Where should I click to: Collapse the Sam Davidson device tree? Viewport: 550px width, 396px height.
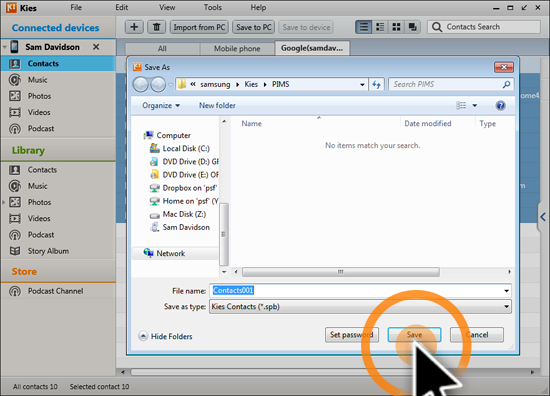pos(5,47)
